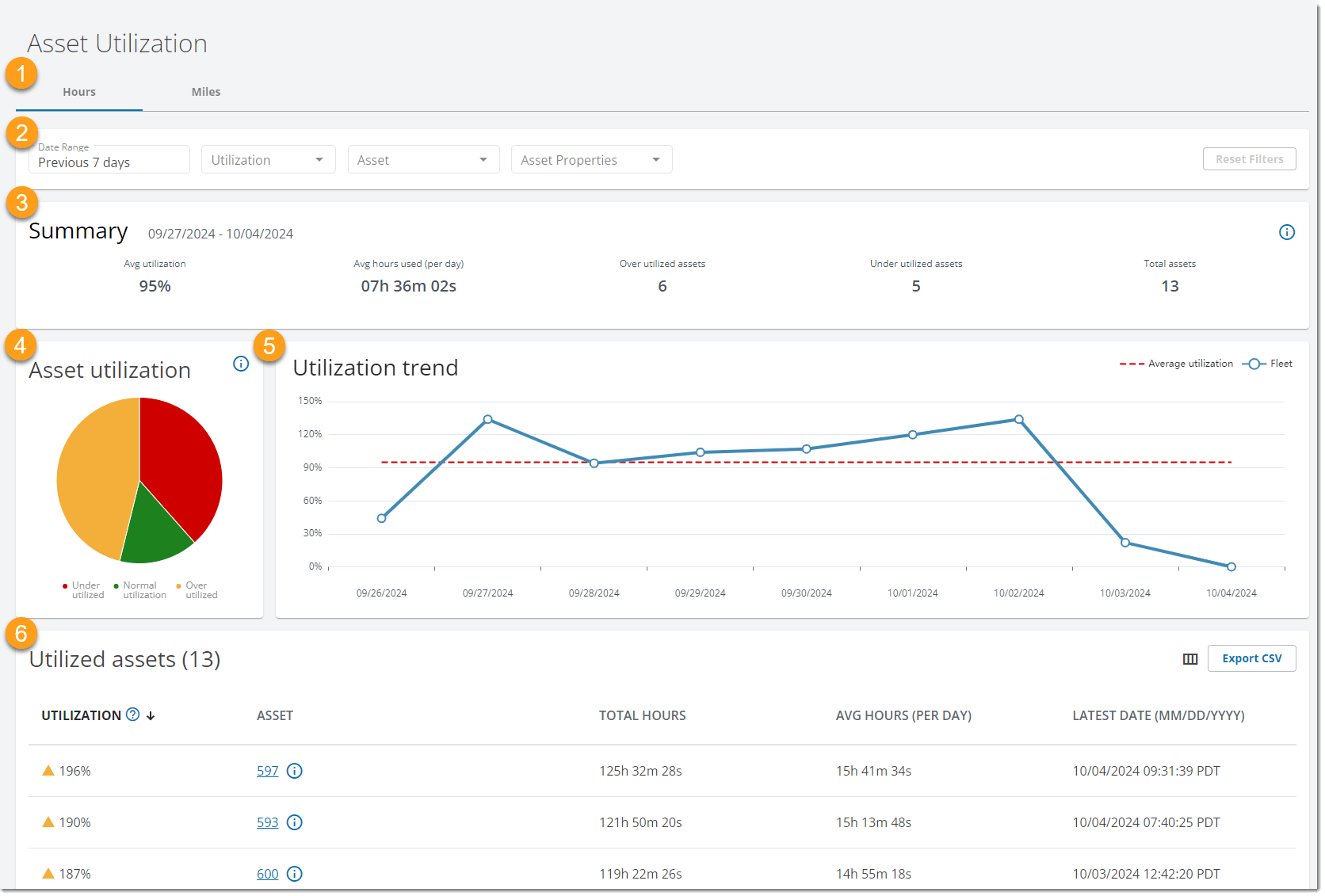
Task: Switch to the Miles tab
Action: [x=206, y=92]
